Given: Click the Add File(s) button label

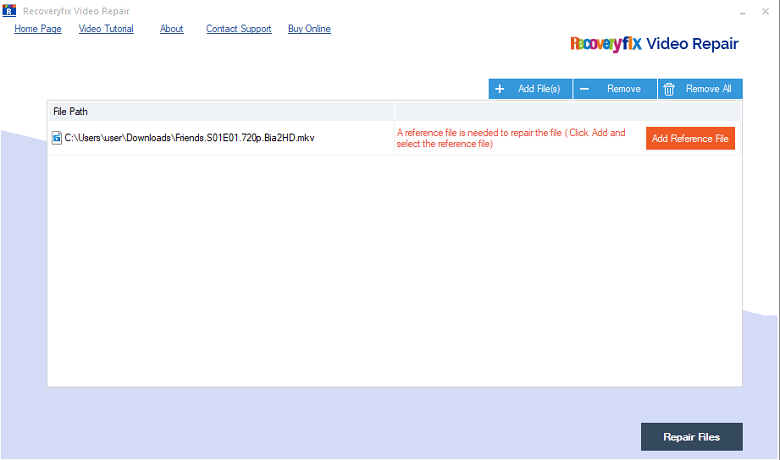Looking at the screenshot, I should coord(539,89).
